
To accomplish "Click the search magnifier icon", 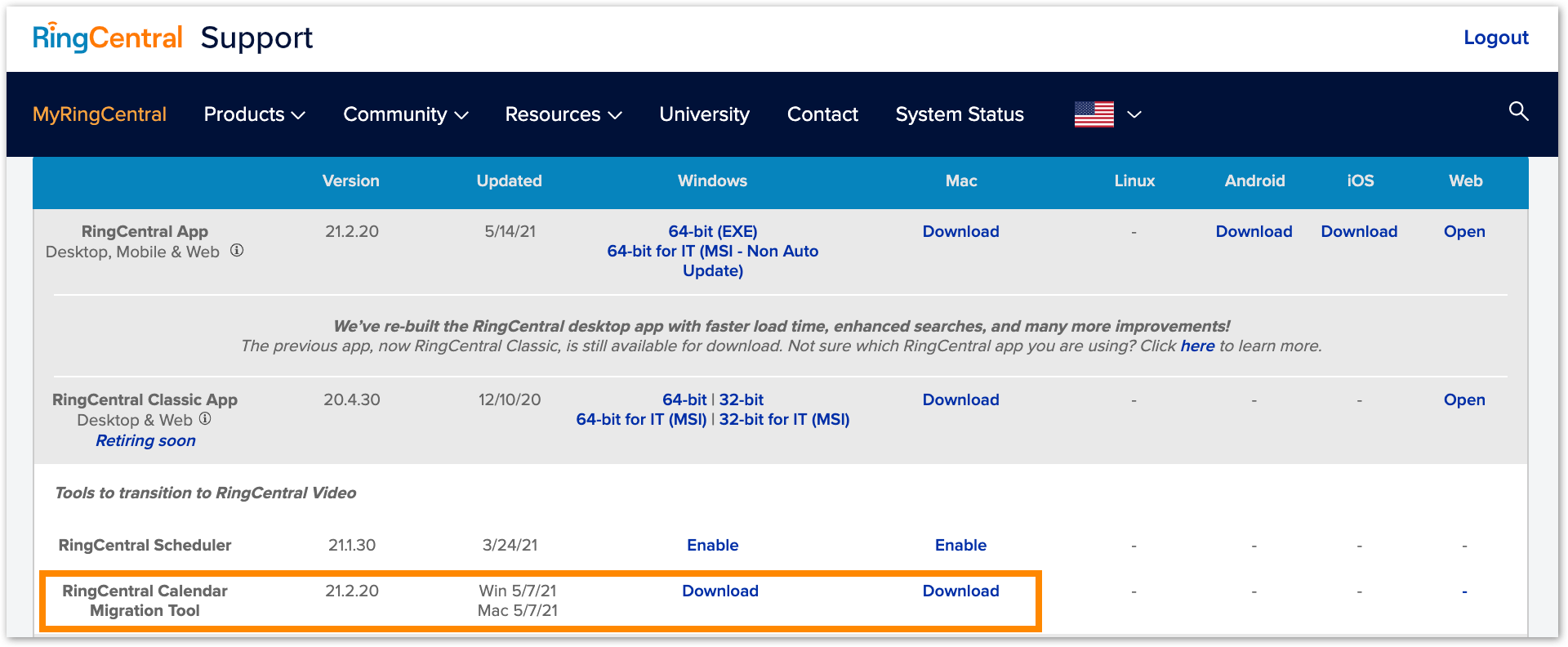I will click(1518, 111).
